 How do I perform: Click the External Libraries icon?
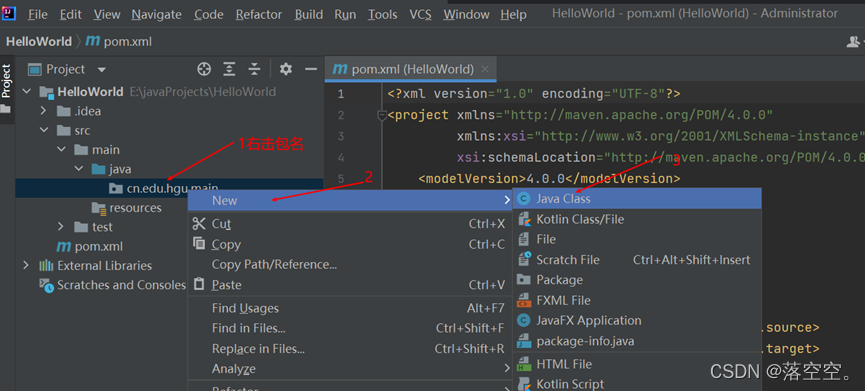46,265
